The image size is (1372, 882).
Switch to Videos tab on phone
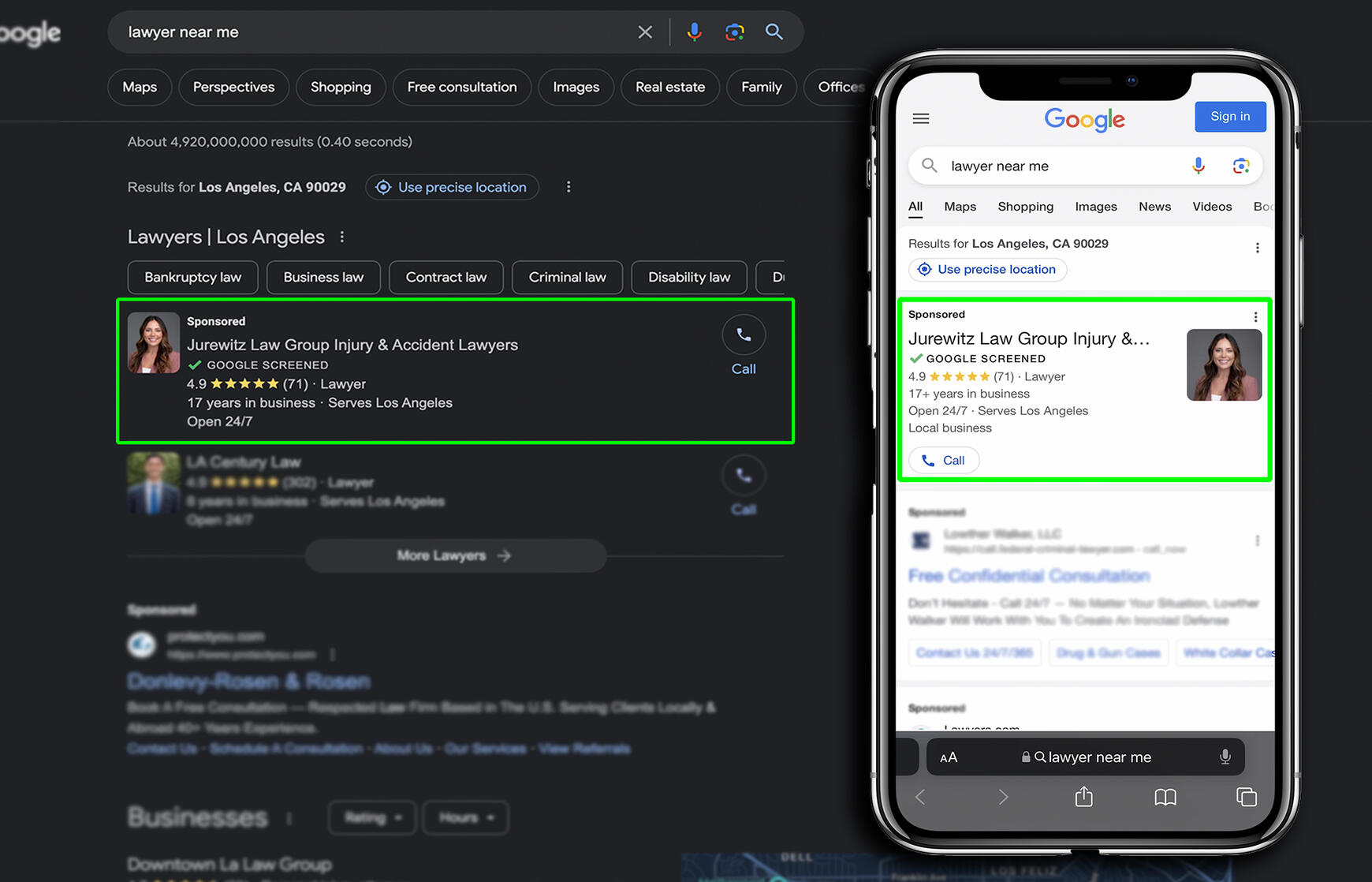(1212, 207)
